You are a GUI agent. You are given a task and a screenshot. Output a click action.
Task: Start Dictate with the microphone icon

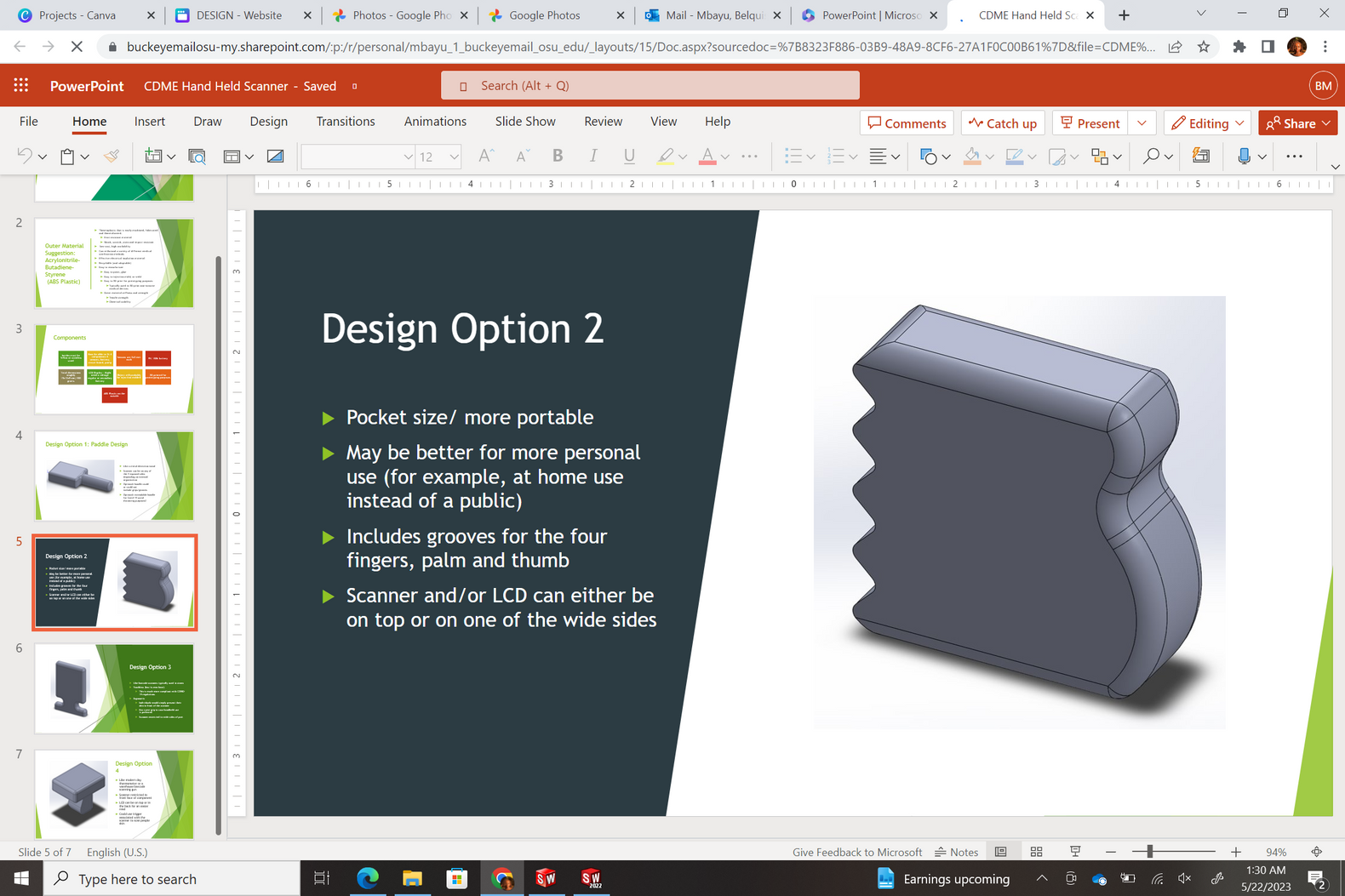(1244, 156)
